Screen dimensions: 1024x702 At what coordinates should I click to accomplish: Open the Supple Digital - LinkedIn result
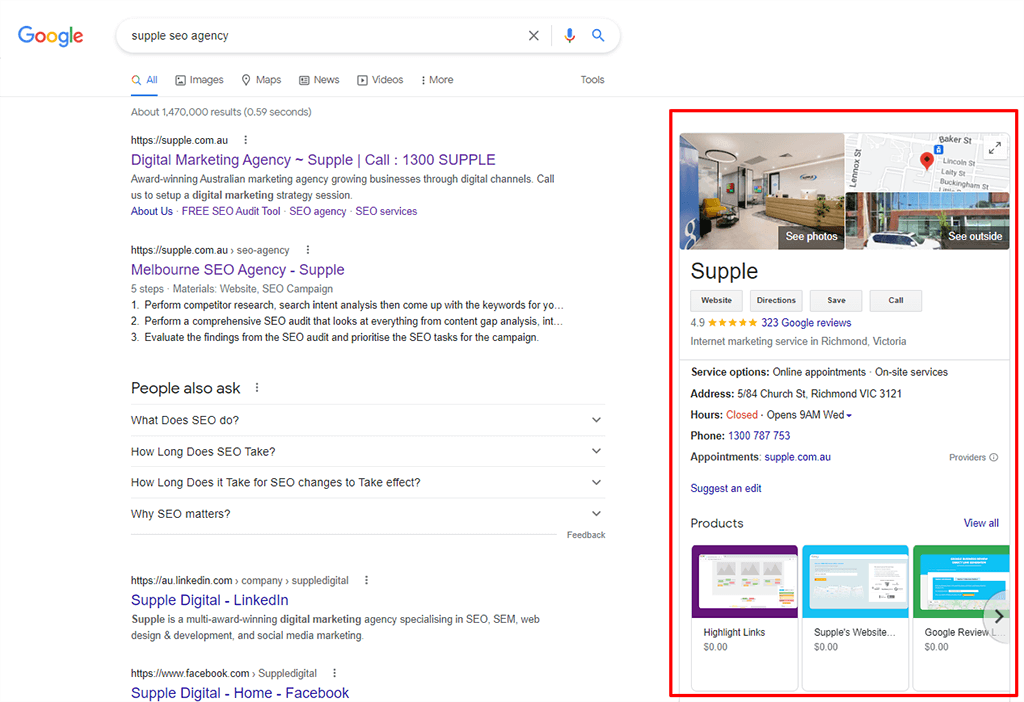210,600
